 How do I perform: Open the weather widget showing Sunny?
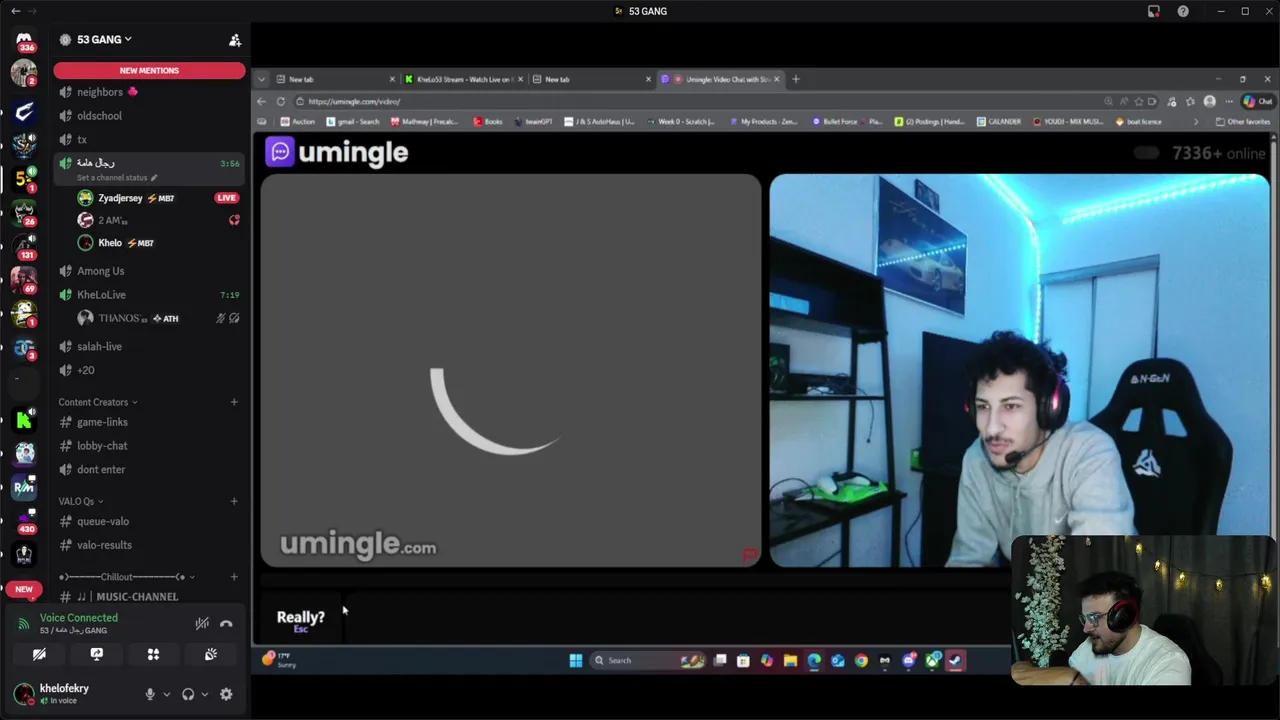tap(280, 660)
